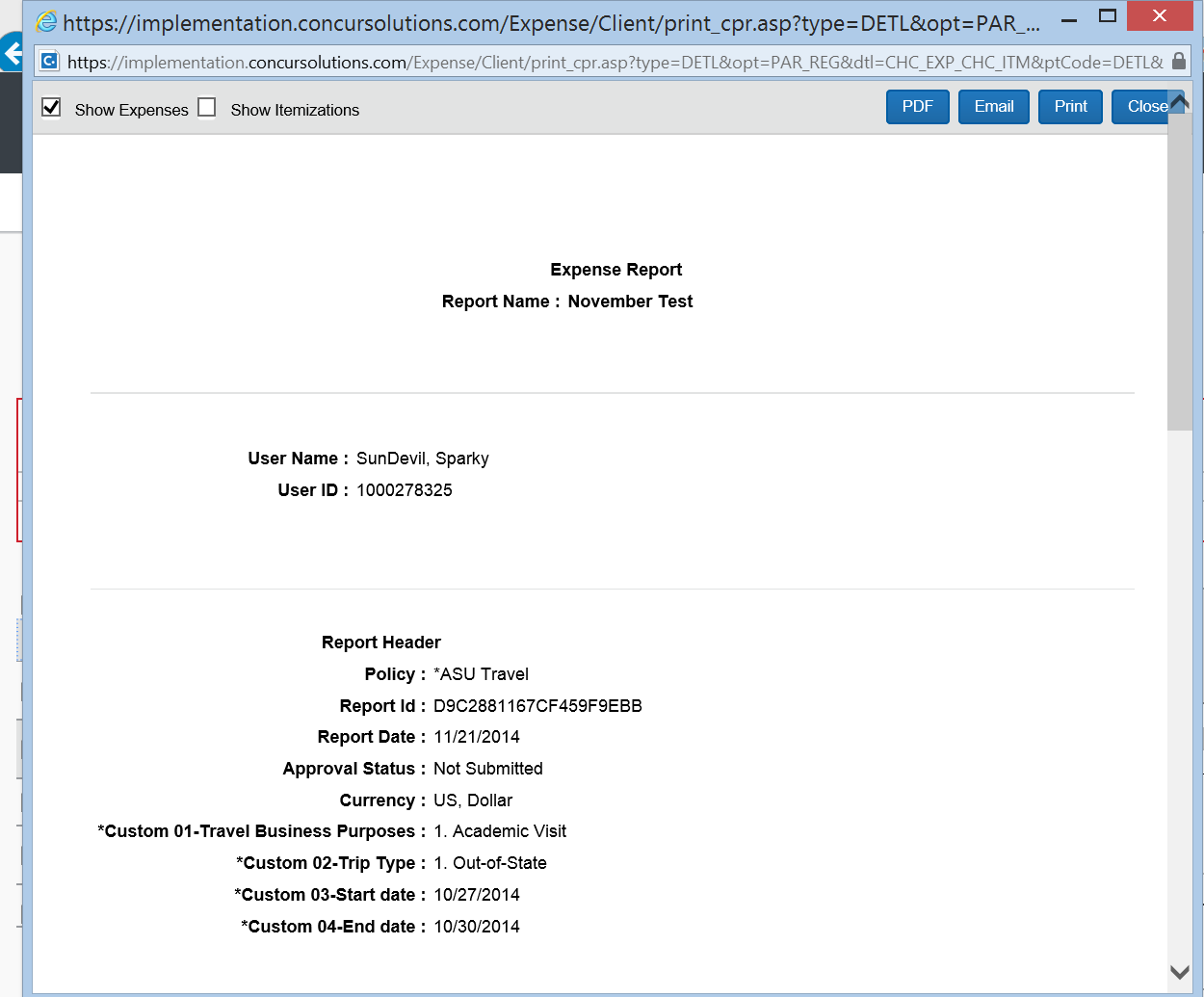1204x997 pixels.
Task: Click the vertical scrollbar thumb
Action: point(1180,272)
